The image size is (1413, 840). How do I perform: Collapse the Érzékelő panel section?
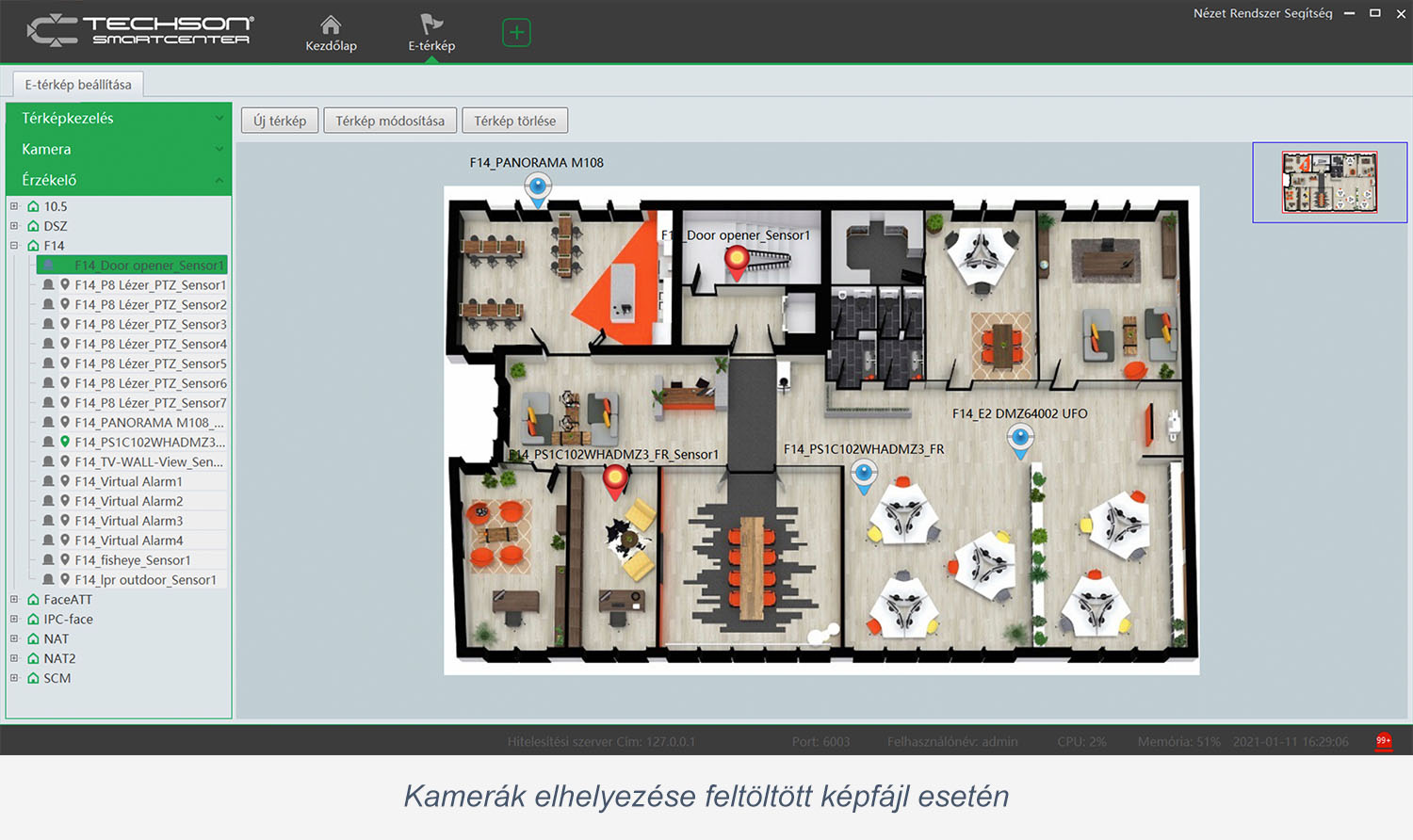pyautogui.click(x=119, y=180)
